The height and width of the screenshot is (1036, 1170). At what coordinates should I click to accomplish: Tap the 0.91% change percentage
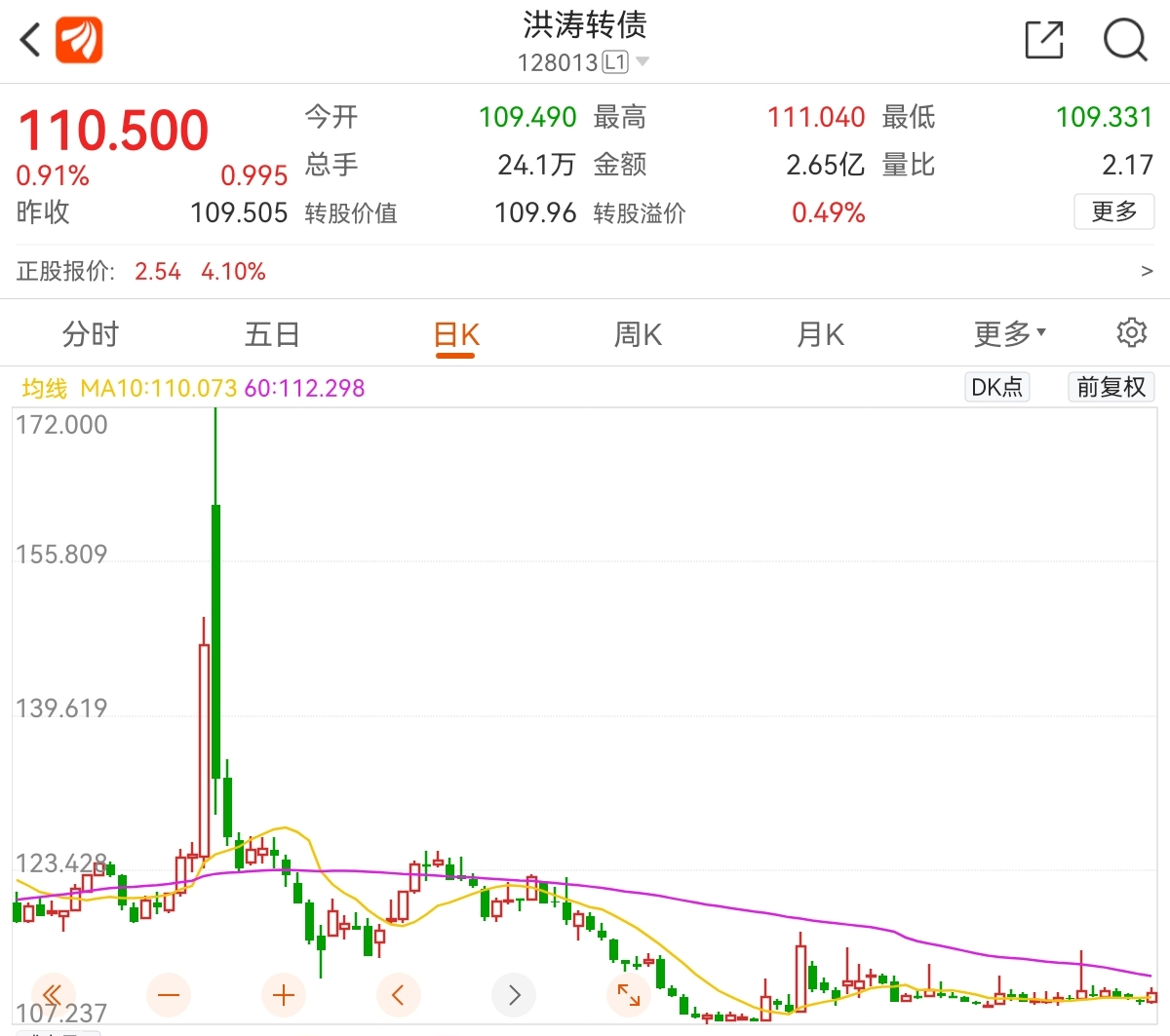[53, 176]
